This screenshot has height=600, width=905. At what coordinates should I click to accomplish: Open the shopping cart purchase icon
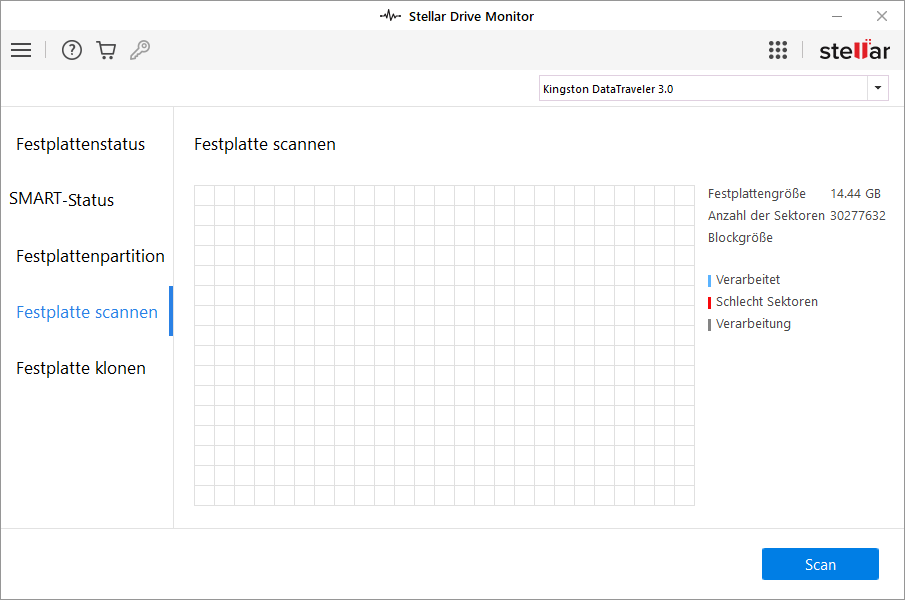click(x=106, y=50)
